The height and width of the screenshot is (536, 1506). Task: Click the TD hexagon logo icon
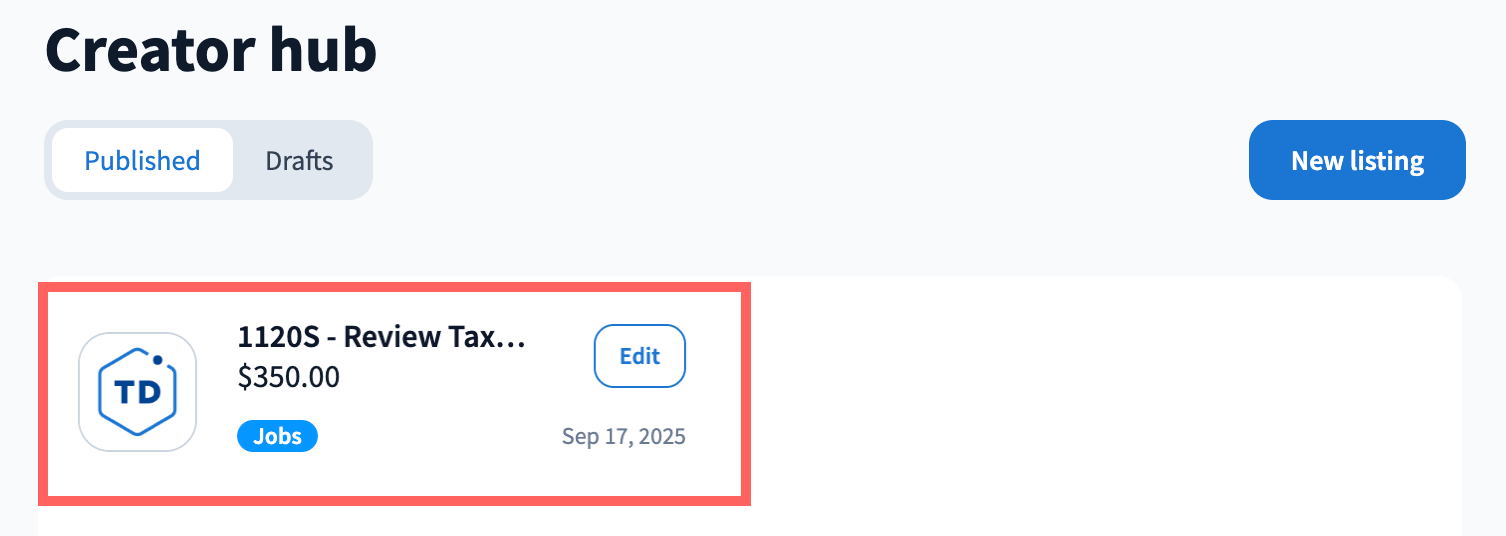tap(137, 391)
